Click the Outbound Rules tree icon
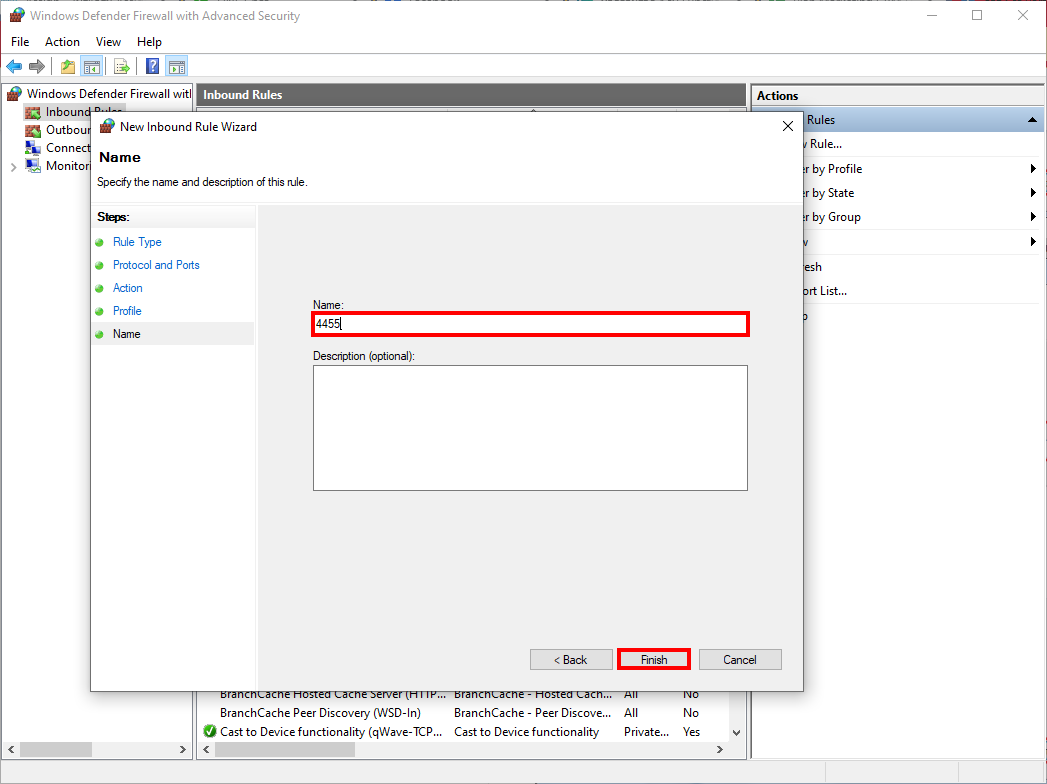Image resolution: width=1047 pixels, height=784 pixels. tap(33, 130)
